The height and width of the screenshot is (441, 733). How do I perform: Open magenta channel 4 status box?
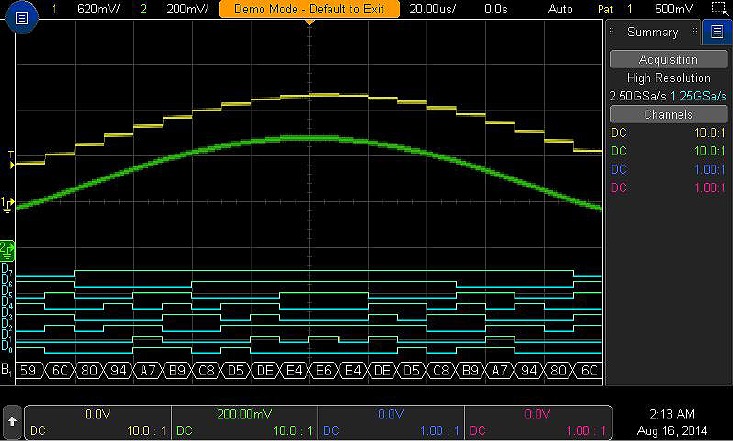(x=538, y=422)
